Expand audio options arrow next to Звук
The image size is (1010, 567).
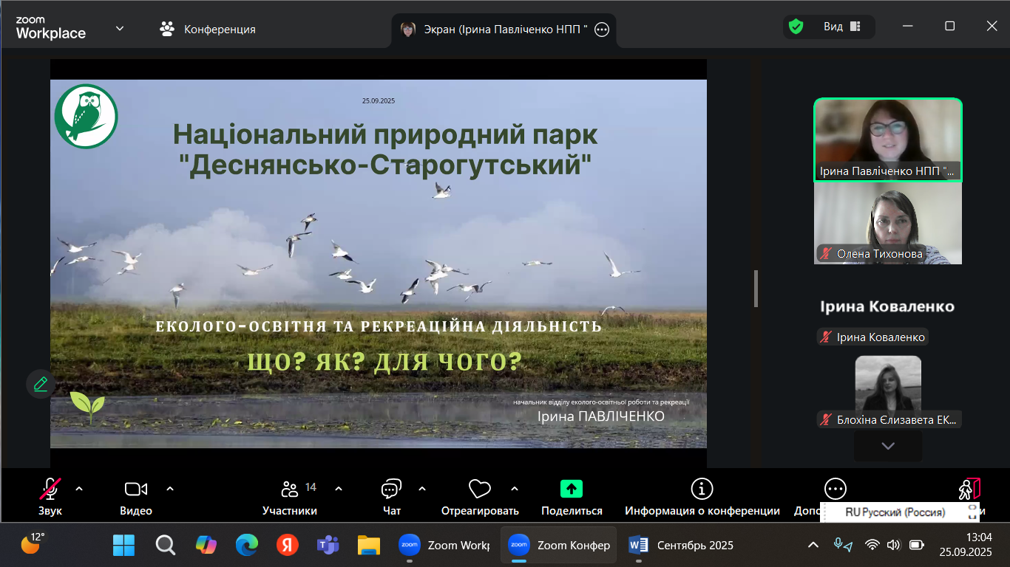[x=79, y=489]
